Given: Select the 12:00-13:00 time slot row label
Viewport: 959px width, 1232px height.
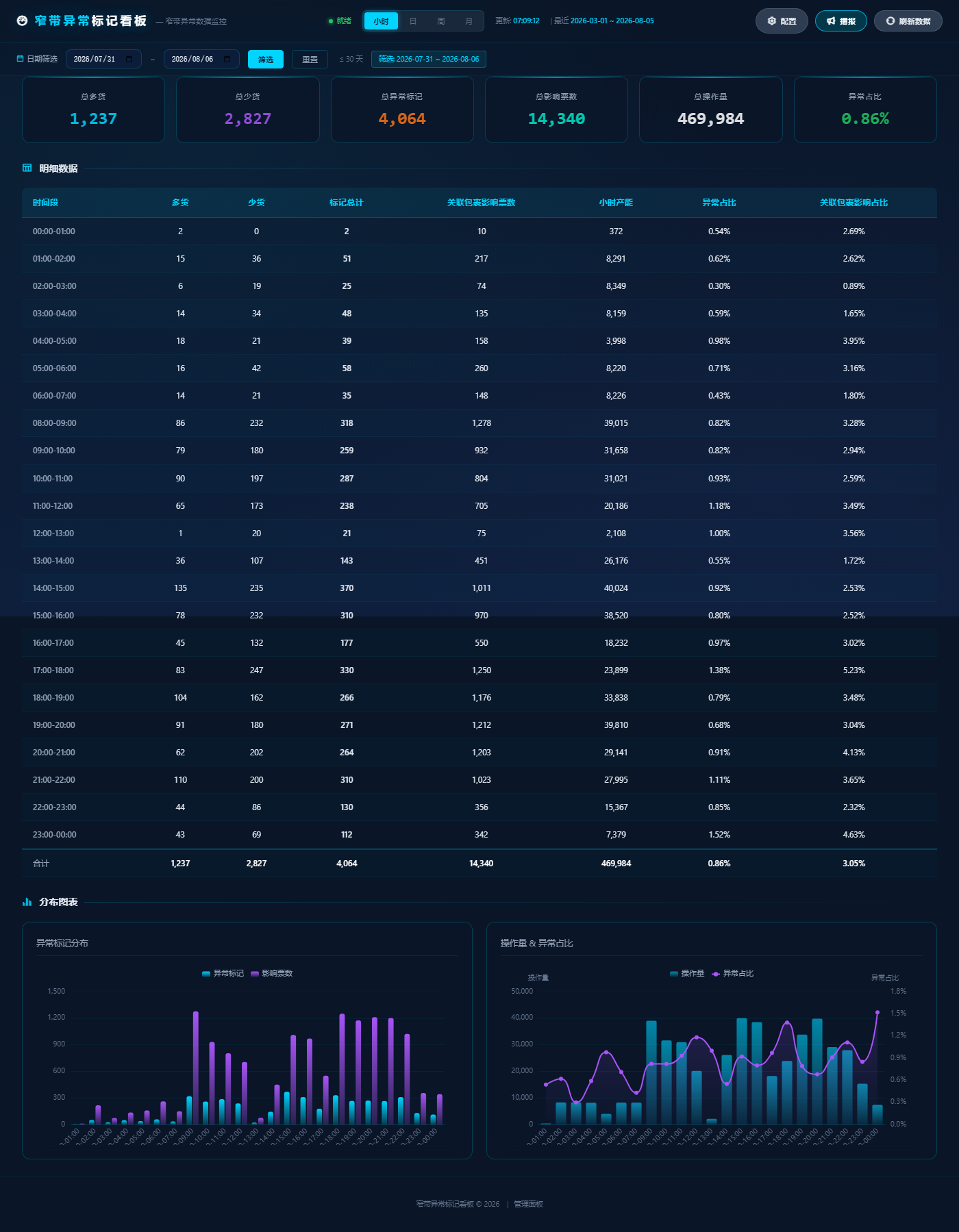Looking at the screenshot, I should click(x=53, y=533).
